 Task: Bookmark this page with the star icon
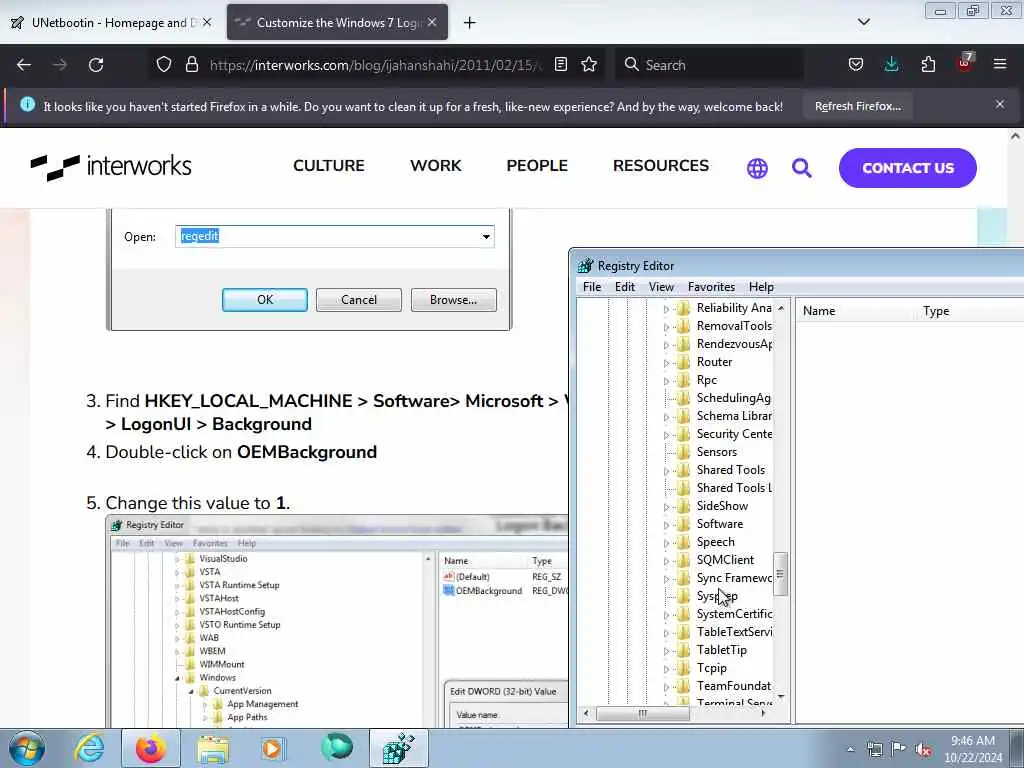coord(589,64)
